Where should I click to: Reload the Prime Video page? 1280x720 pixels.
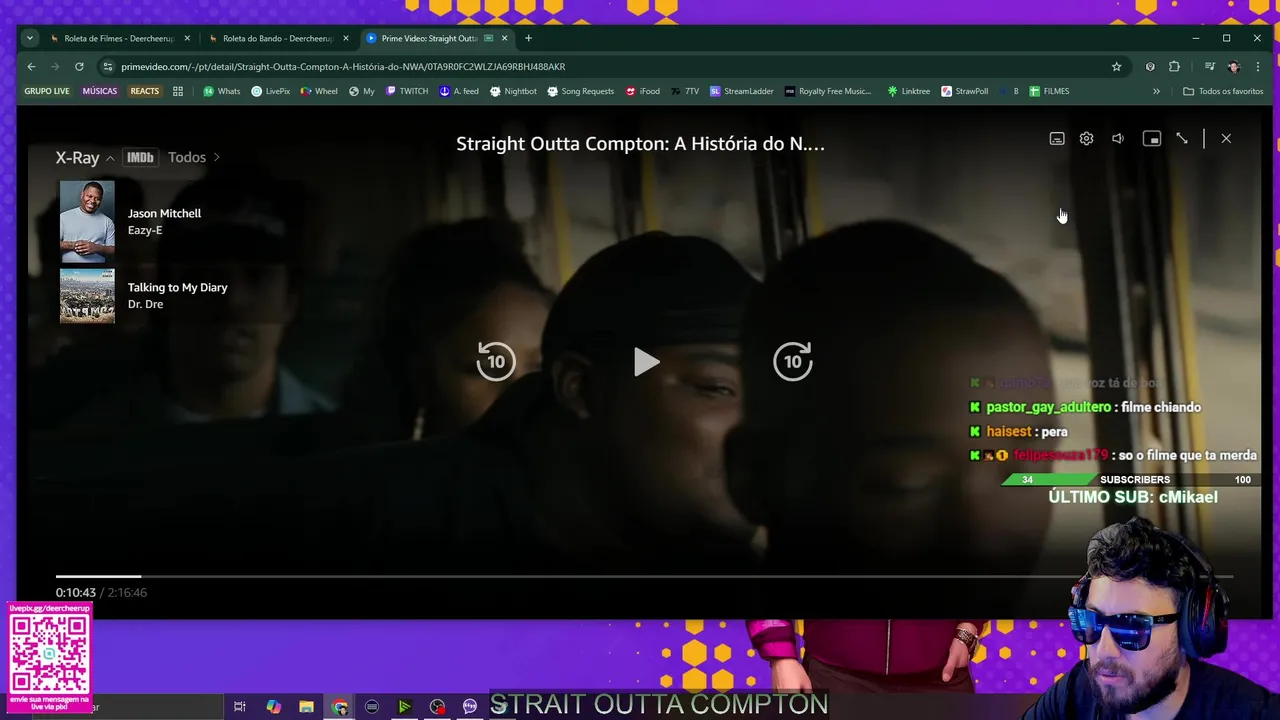tap(79, 66)
